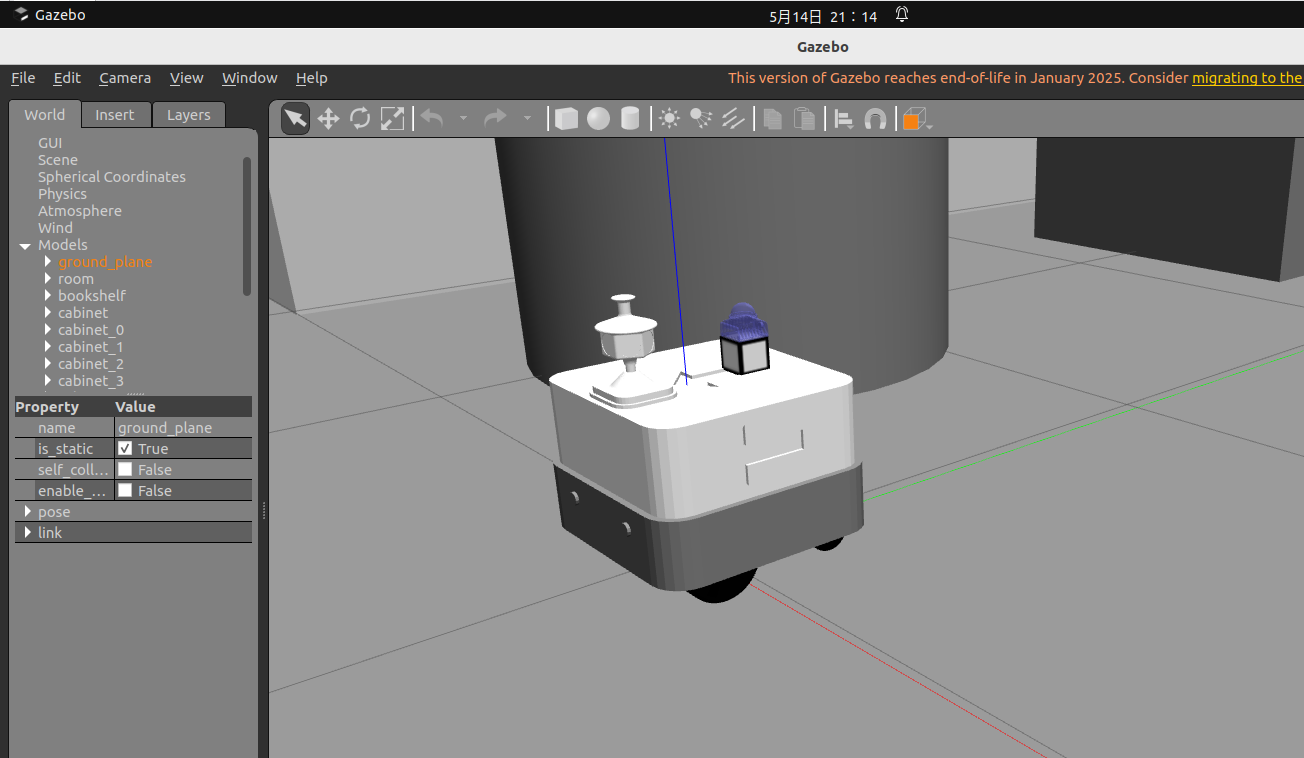1304x758 pixels.
Task: Enable snap mode with magnet icon
Action: click(875, 119)
